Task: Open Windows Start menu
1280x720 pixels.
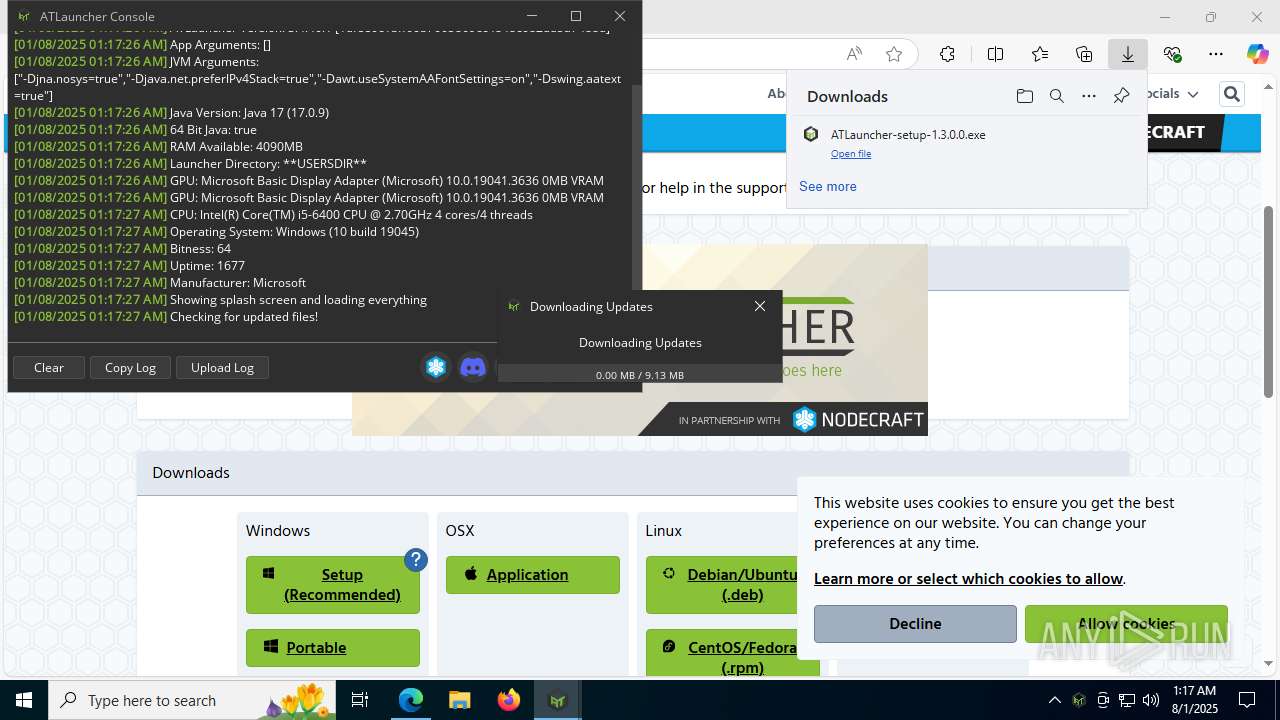Action: 24,700
